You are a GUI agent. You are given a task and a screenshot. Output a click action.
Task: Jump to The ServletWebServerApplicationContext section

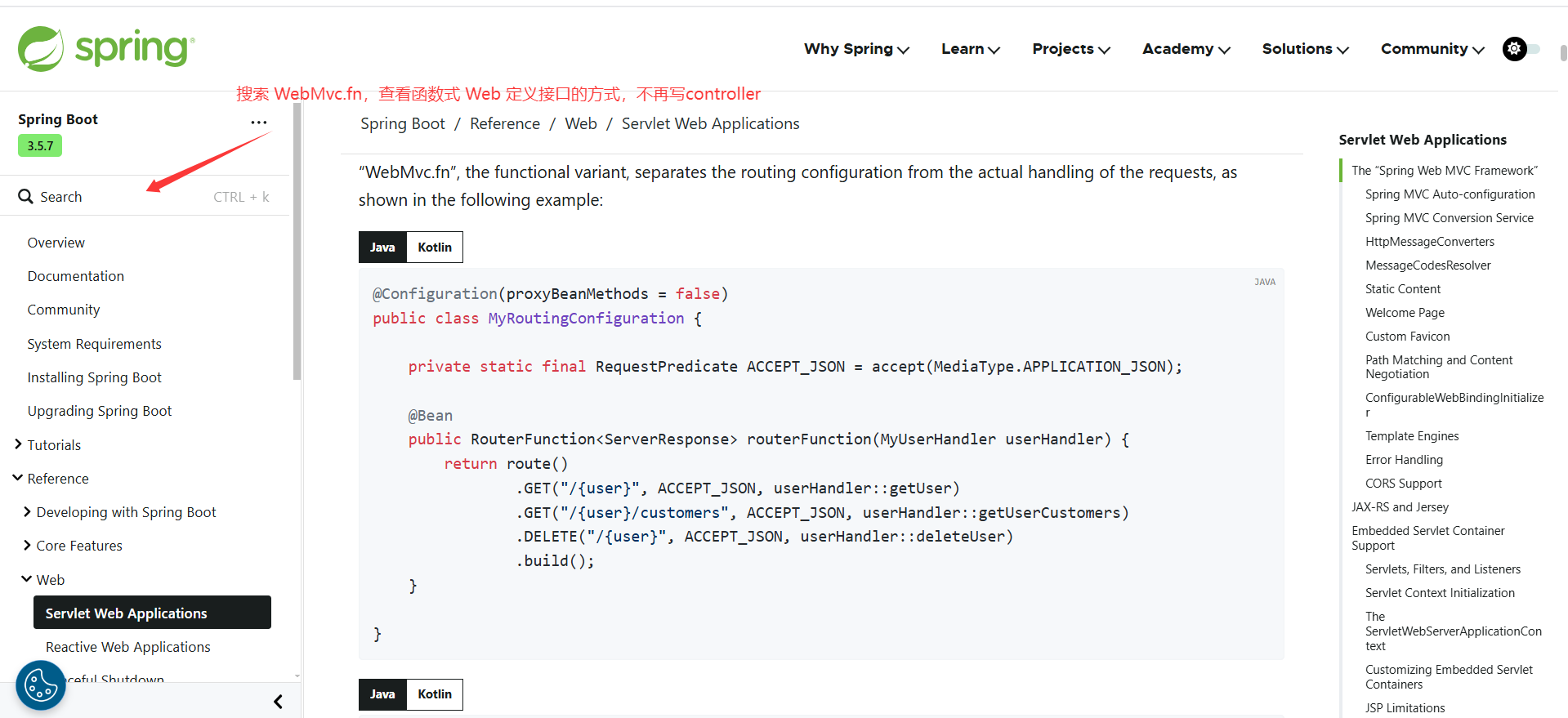(x=1454, y=631)
